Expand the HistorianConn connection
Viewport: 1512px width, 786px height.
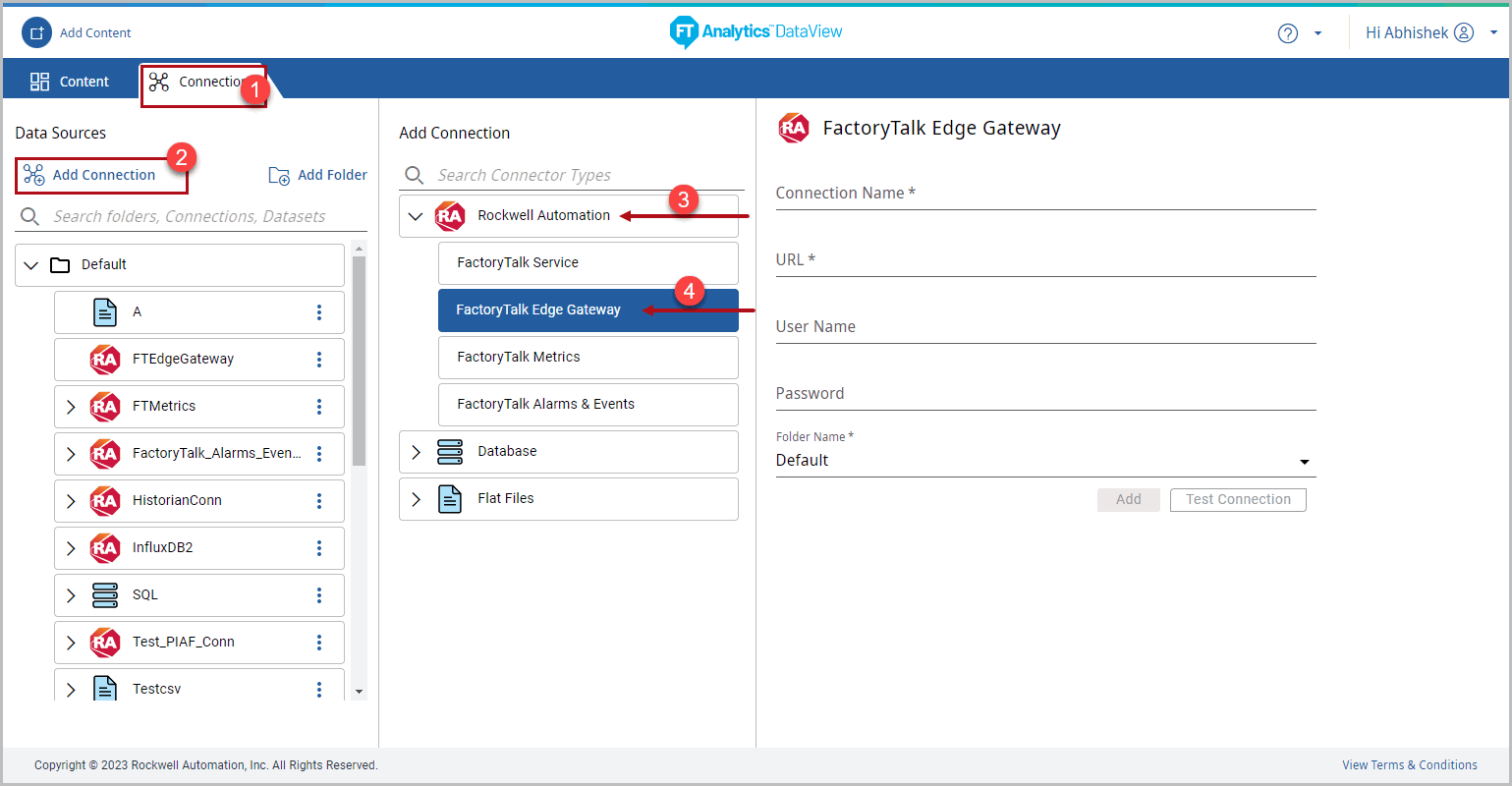[x=71, y=501]
